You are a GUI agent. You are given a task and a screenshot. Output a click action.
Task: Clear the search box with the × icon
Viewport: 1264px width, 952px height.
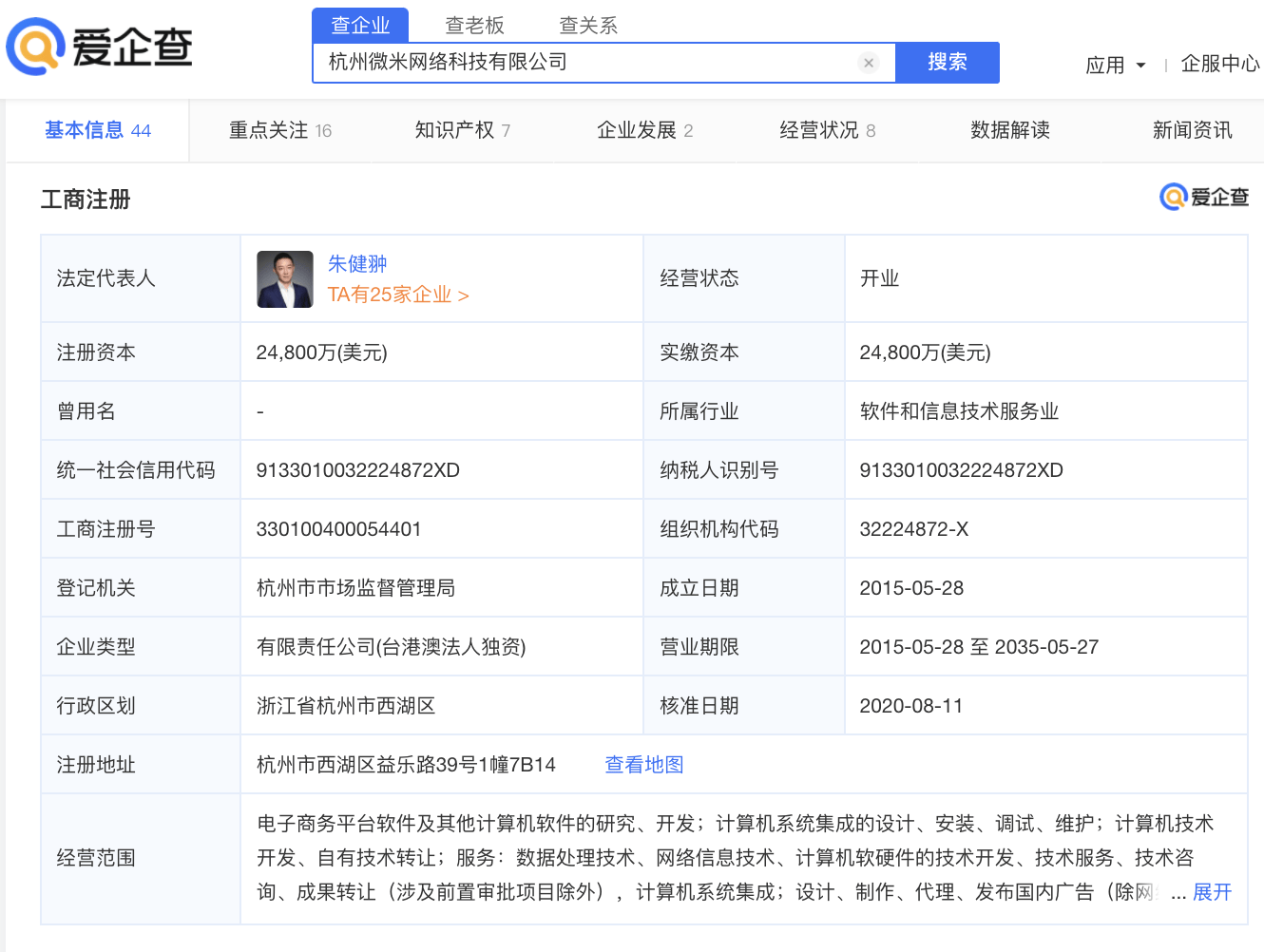click(x=869, y=62)
